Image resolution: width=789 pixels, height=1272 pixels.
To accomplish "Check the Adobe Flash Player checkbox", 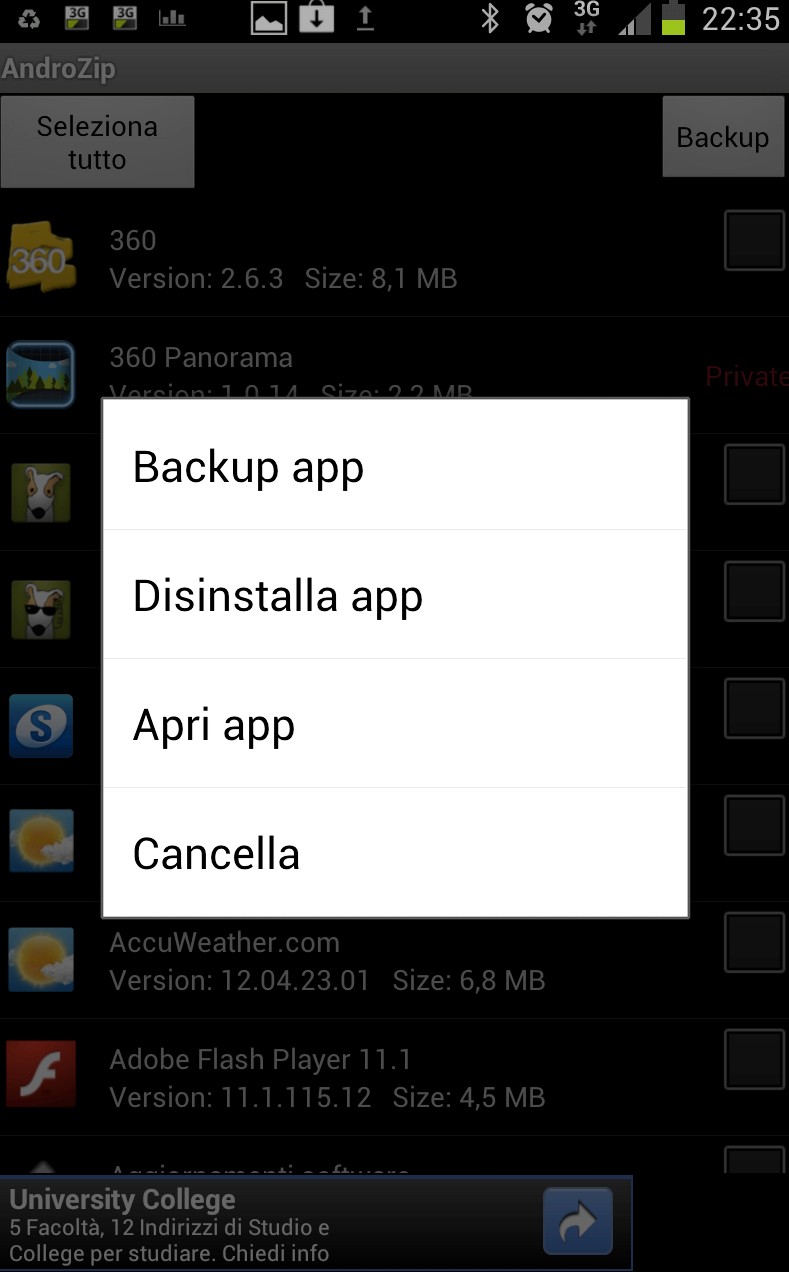I will click(x=754, y=1060).
